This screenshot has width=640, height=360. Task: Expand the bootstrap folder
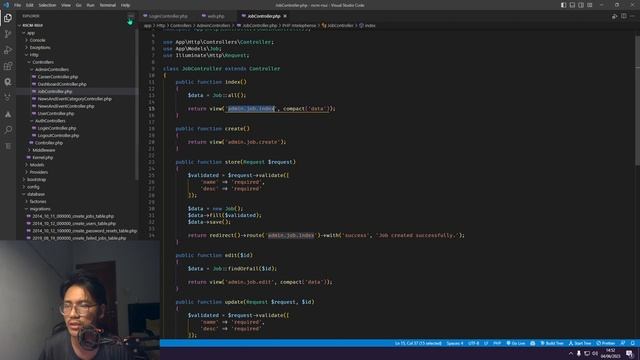coord(36,180)
